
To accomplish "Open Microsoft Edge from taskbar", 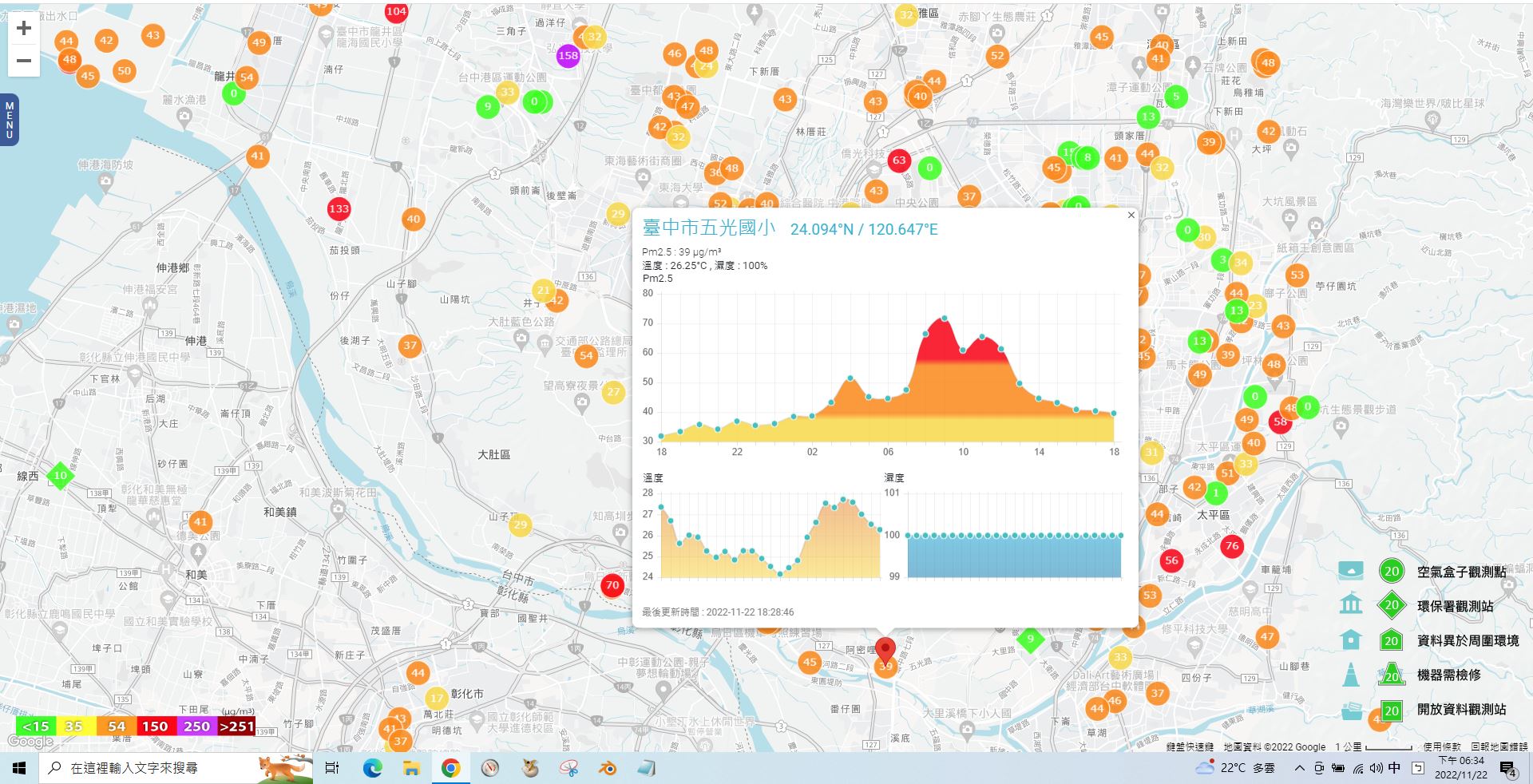I will pos(372,768).
